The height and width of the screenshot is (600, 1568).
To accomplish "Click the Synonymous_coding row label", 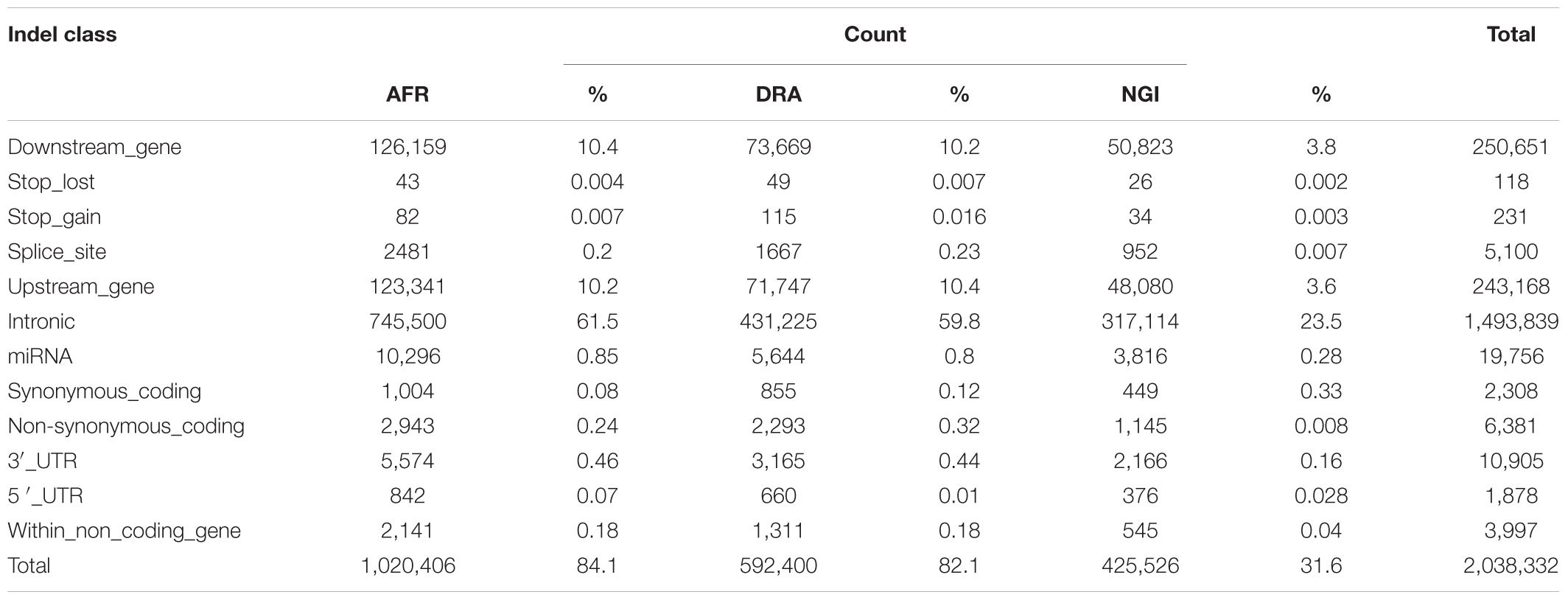I will [105, 391].
